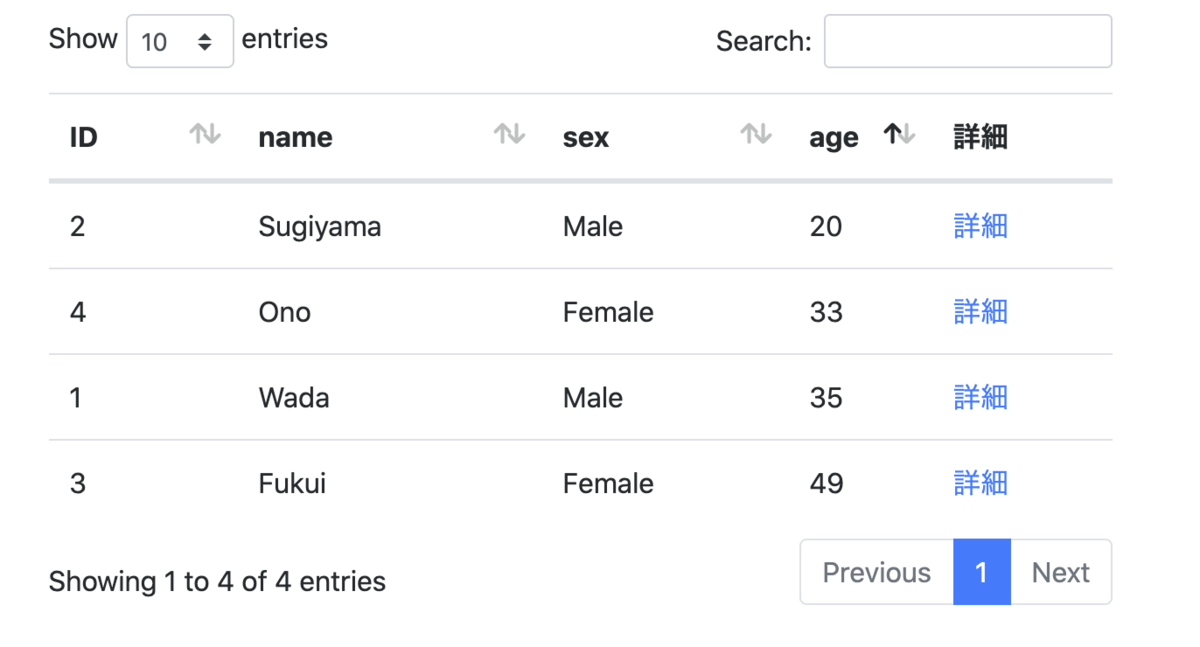Go to the Next page

[x=1060, y=573]
